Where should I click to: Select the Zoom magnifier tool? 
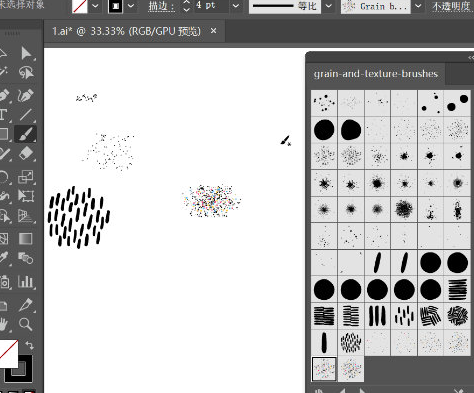click(26, 324)
